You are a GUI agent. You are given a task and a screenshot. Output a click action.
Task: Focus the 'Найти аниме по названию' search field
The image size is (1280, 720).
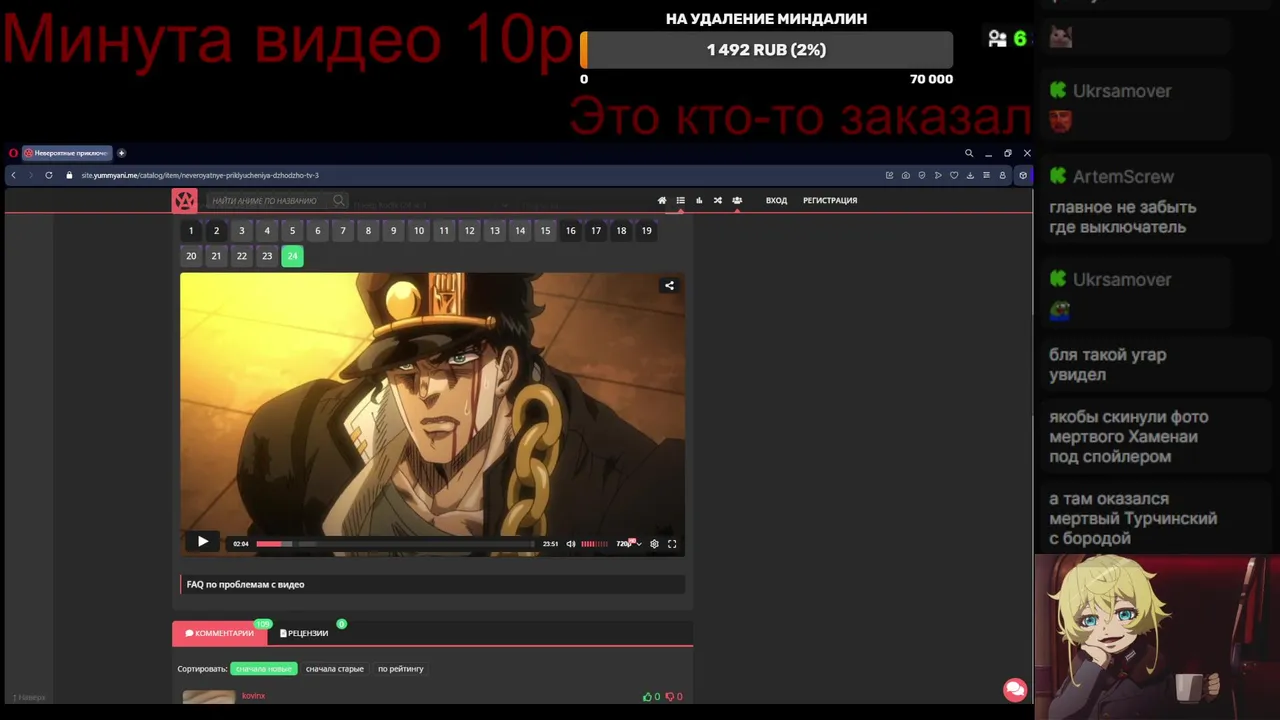(268, 201)
